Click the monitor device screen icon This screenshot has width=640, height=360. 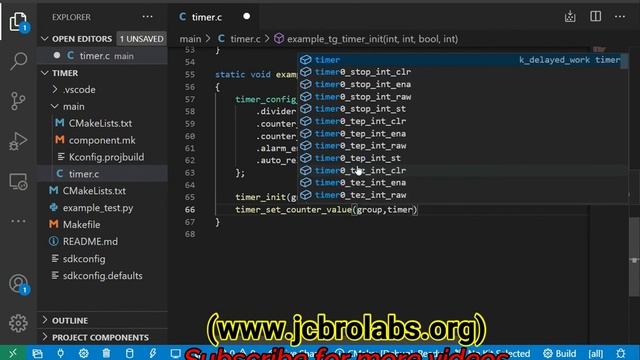[176, 353]
